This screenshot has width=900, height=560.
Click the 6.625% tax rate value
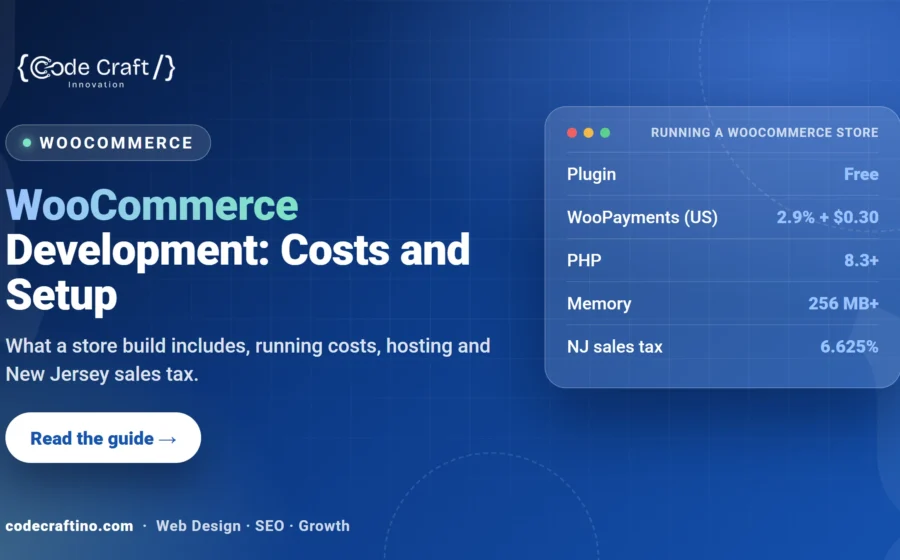pyautogui.click(x=849, y=347)
